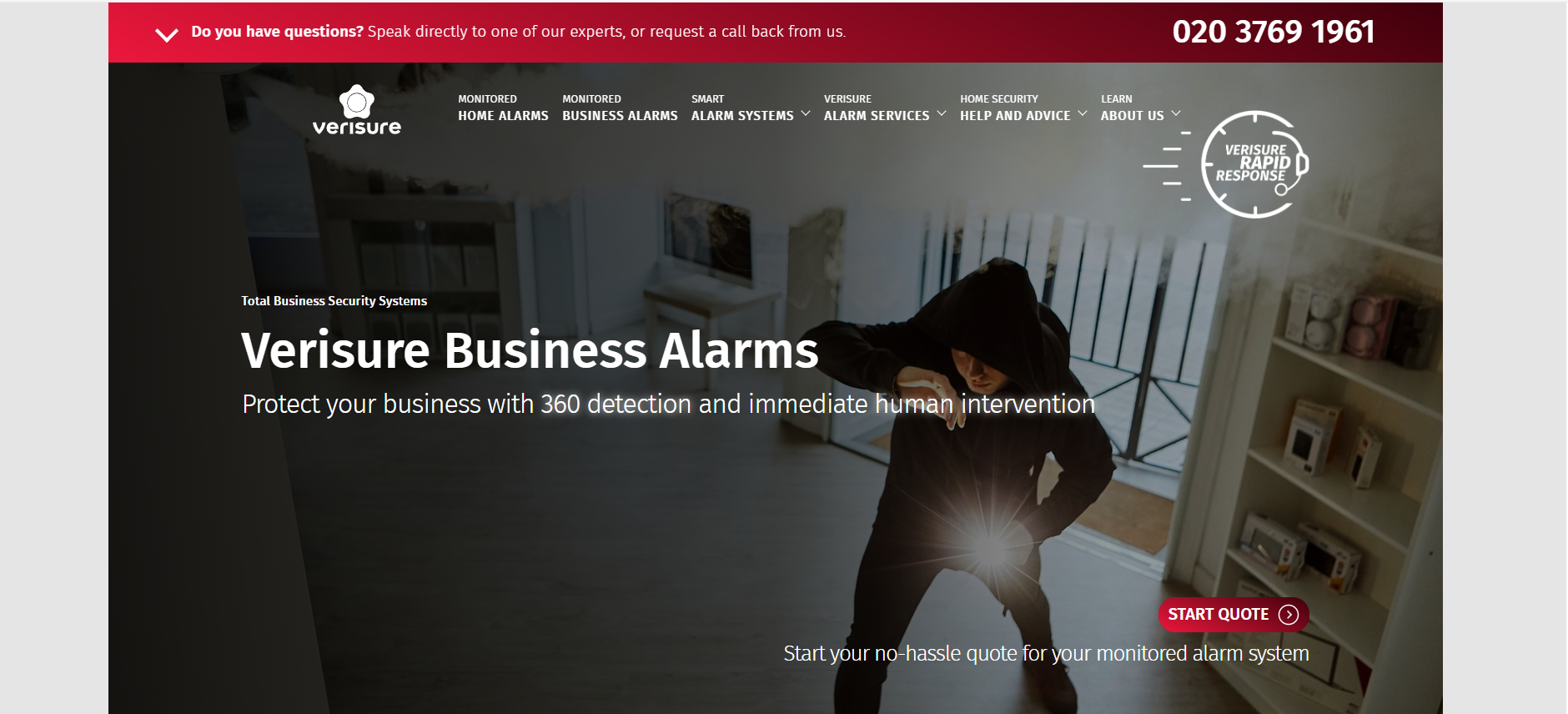
Task: Click the Total Business Security Systems text
Action: tap(334, 301)
